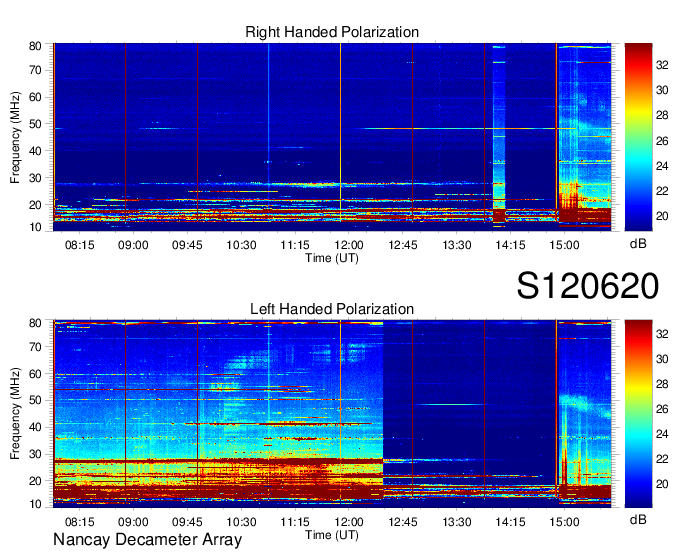Select the S120620 observation label
This screenshot has height=552, width=680.
tap(588, 286)
